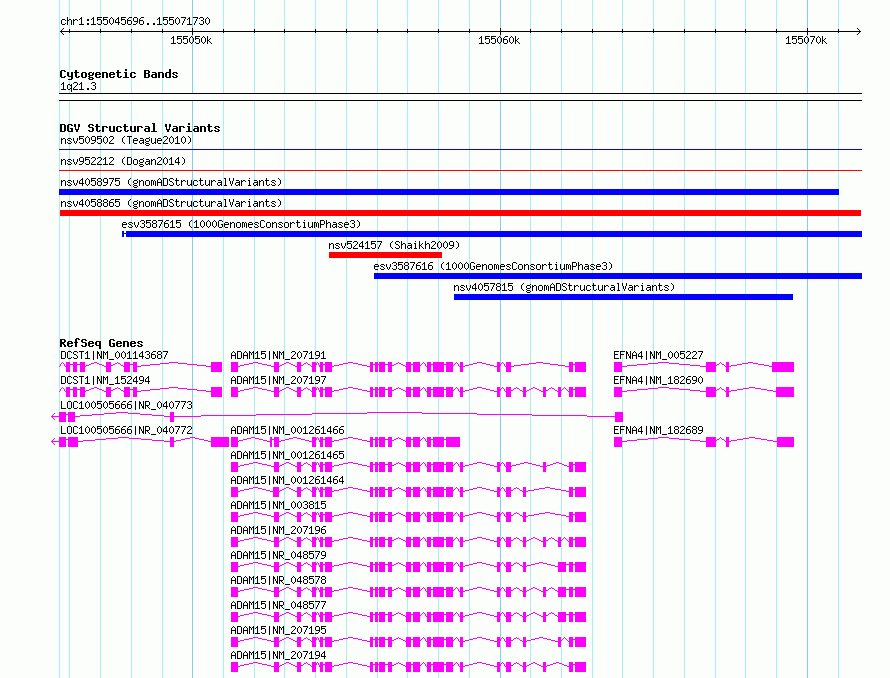Click the chr1:155045696..155071730 coordinate label
This screenshot has width=890, height=678.
(135, 21)
